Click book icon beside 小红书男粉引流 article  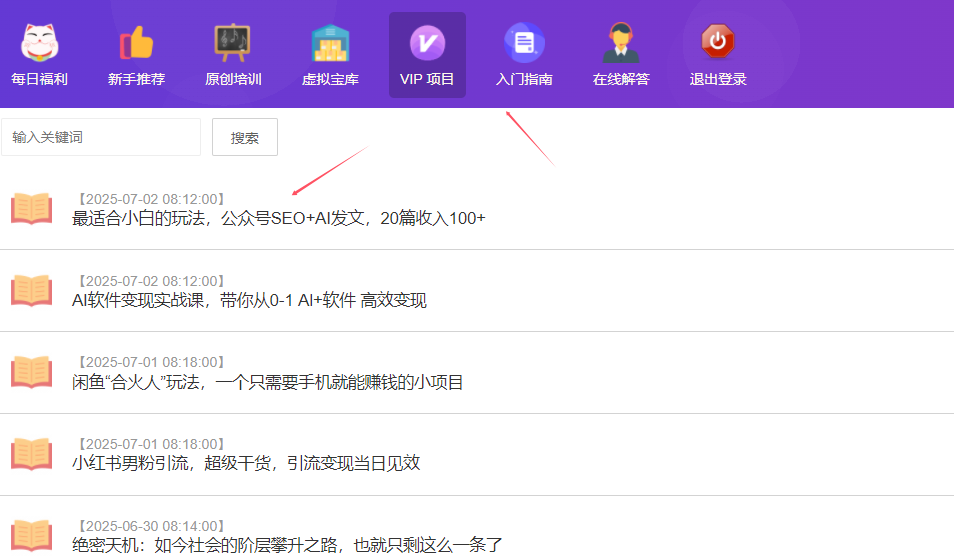[32, 454]
